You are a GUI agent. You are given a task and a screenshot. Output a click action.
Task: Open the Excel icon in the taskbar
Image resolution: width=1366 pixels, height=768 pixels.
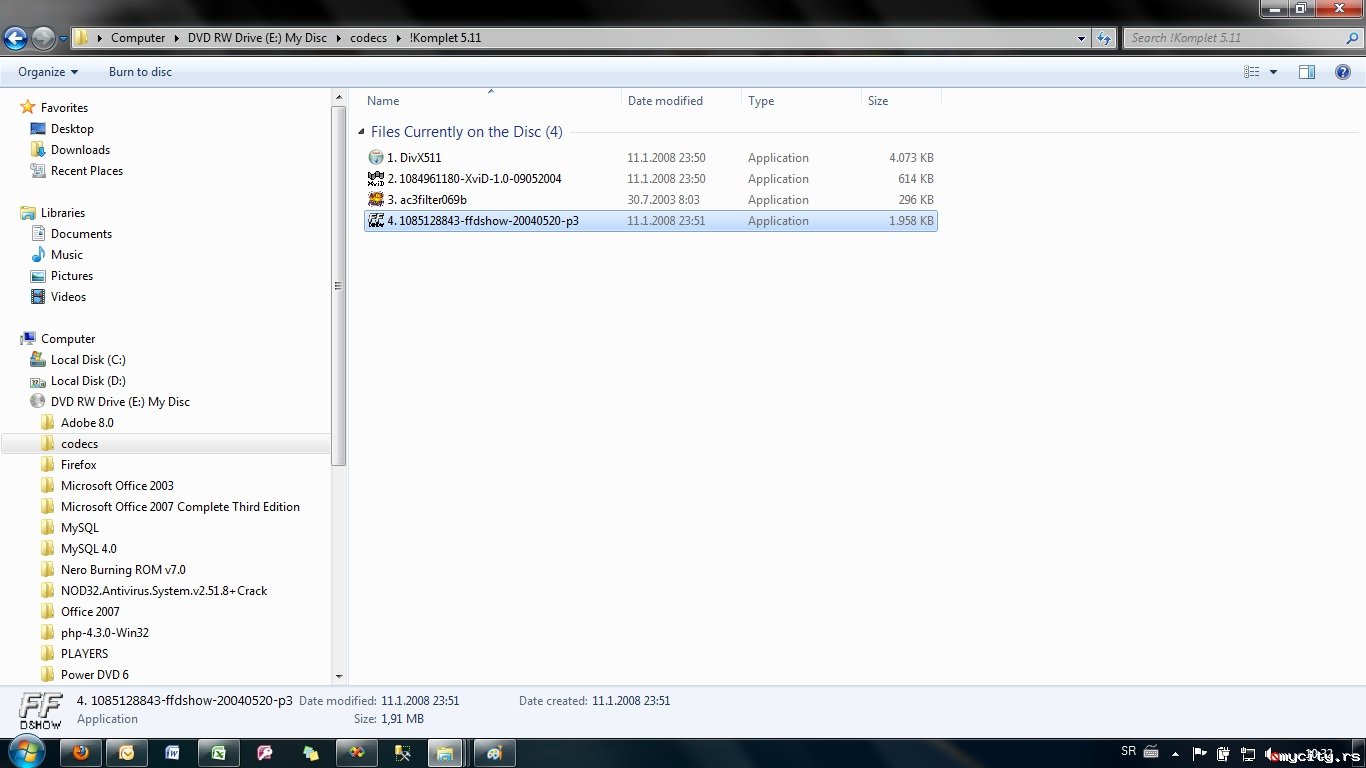coord(219,753)
